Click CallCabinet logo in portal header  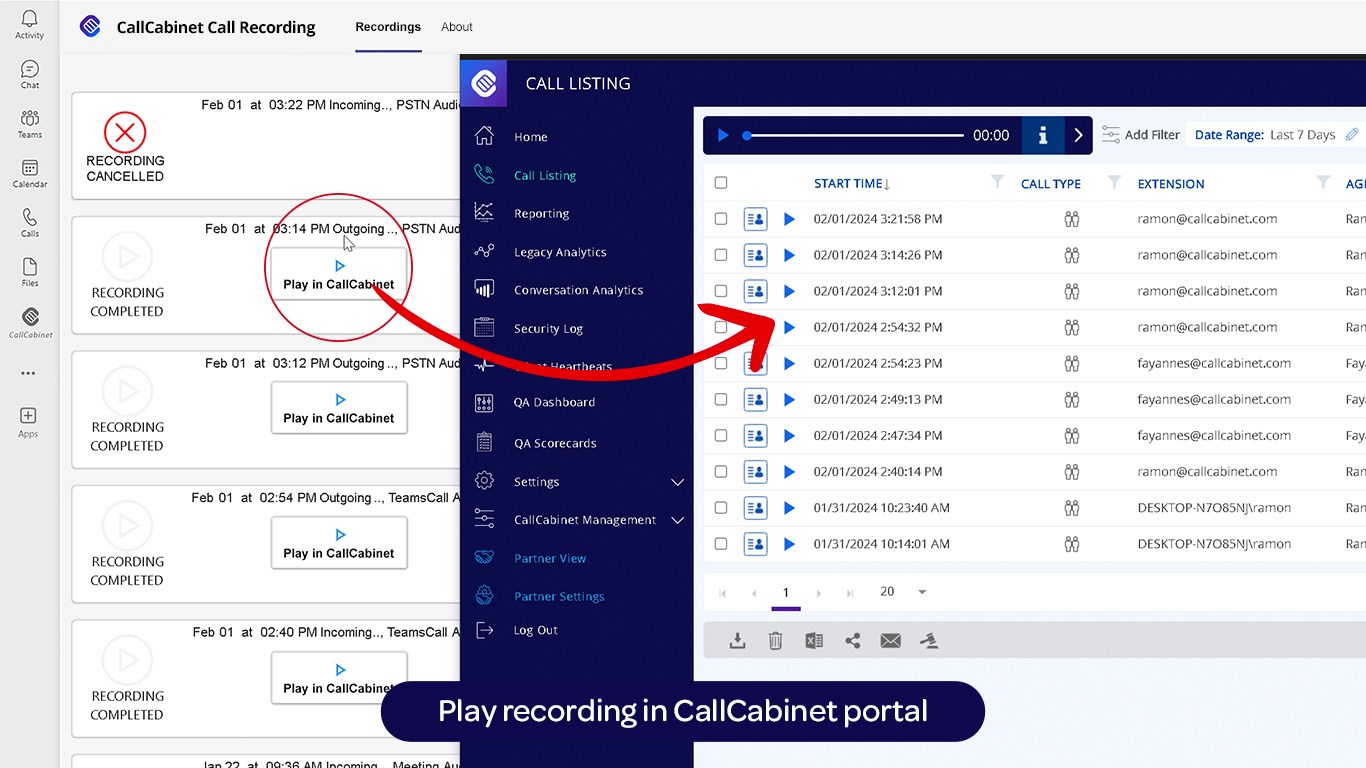coord(485,83)
